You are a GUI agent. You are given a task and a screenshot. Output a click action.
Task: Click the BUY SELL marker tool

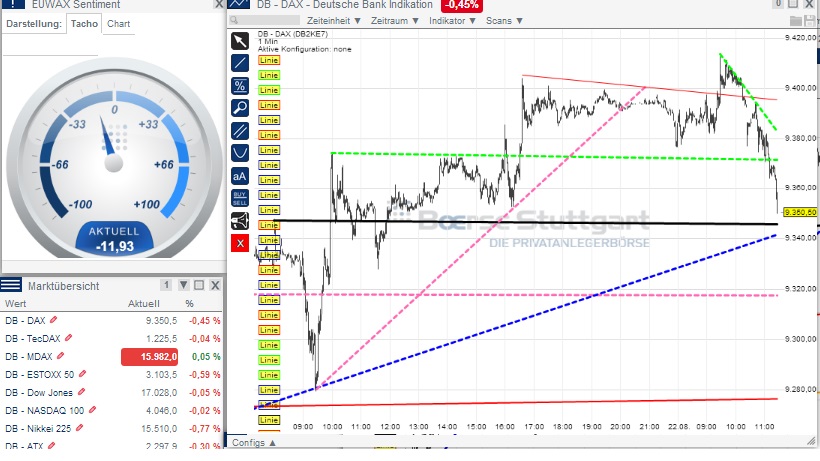(x=240, y=199)
